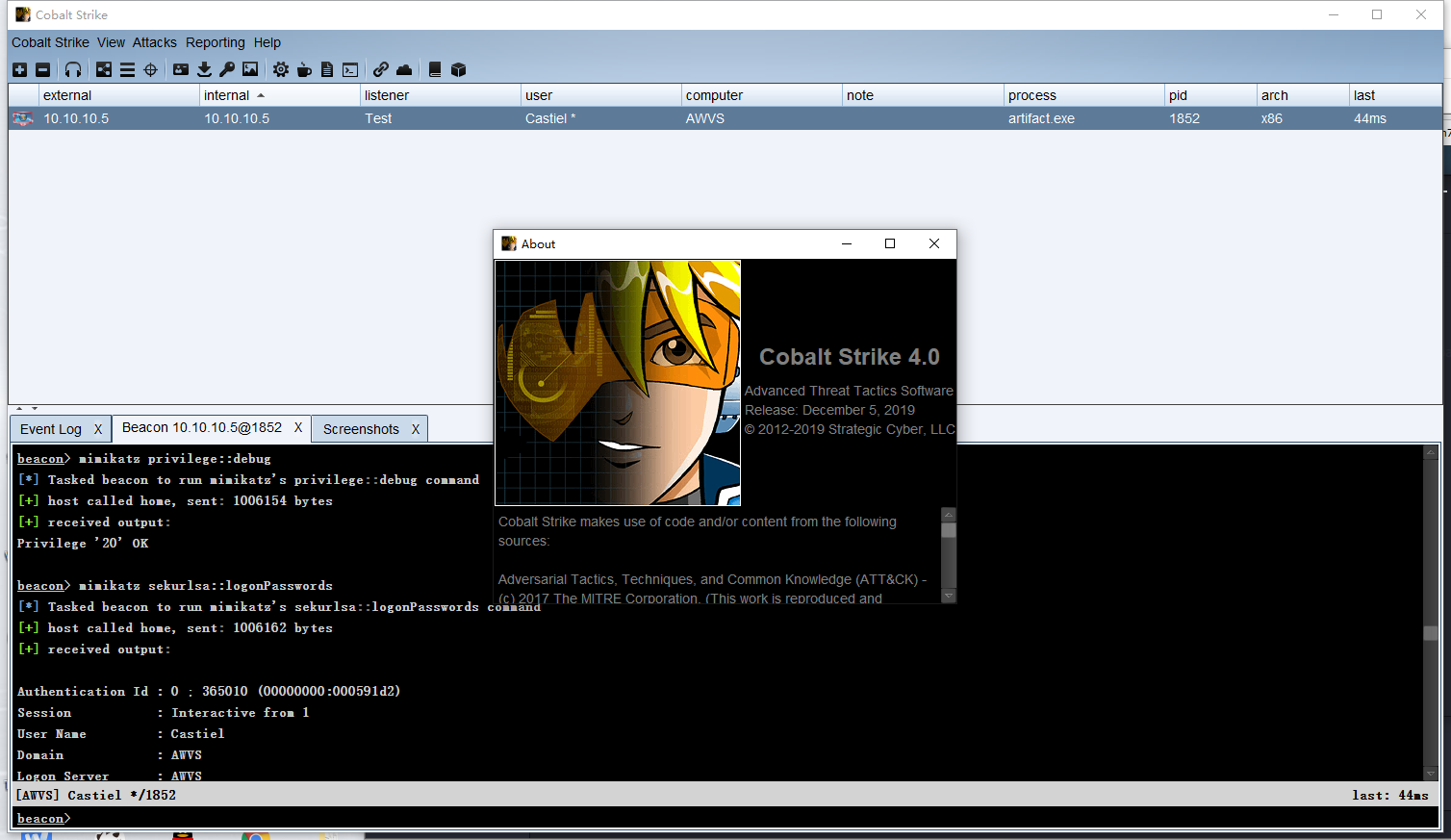Image resolution: width=1451 pixels, height=840 pixels.
Task: Sort sessions by arch column
Action: tap(1303, 95)
